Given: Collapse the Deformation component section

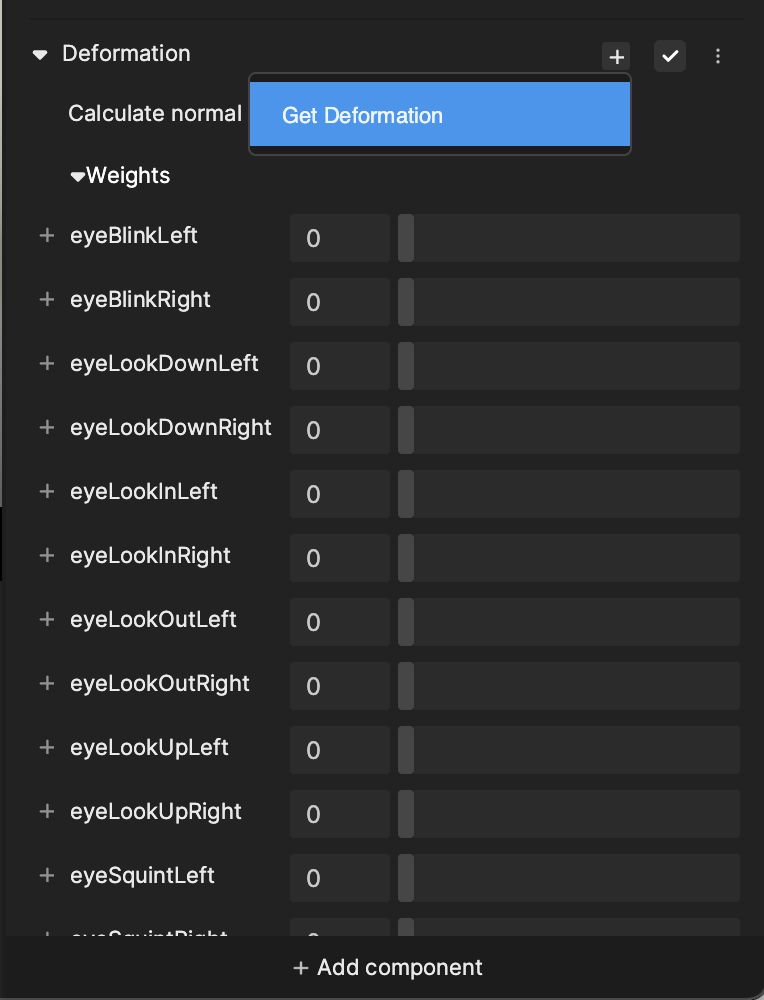Looking at the screenshot, I should coord(40,55).
